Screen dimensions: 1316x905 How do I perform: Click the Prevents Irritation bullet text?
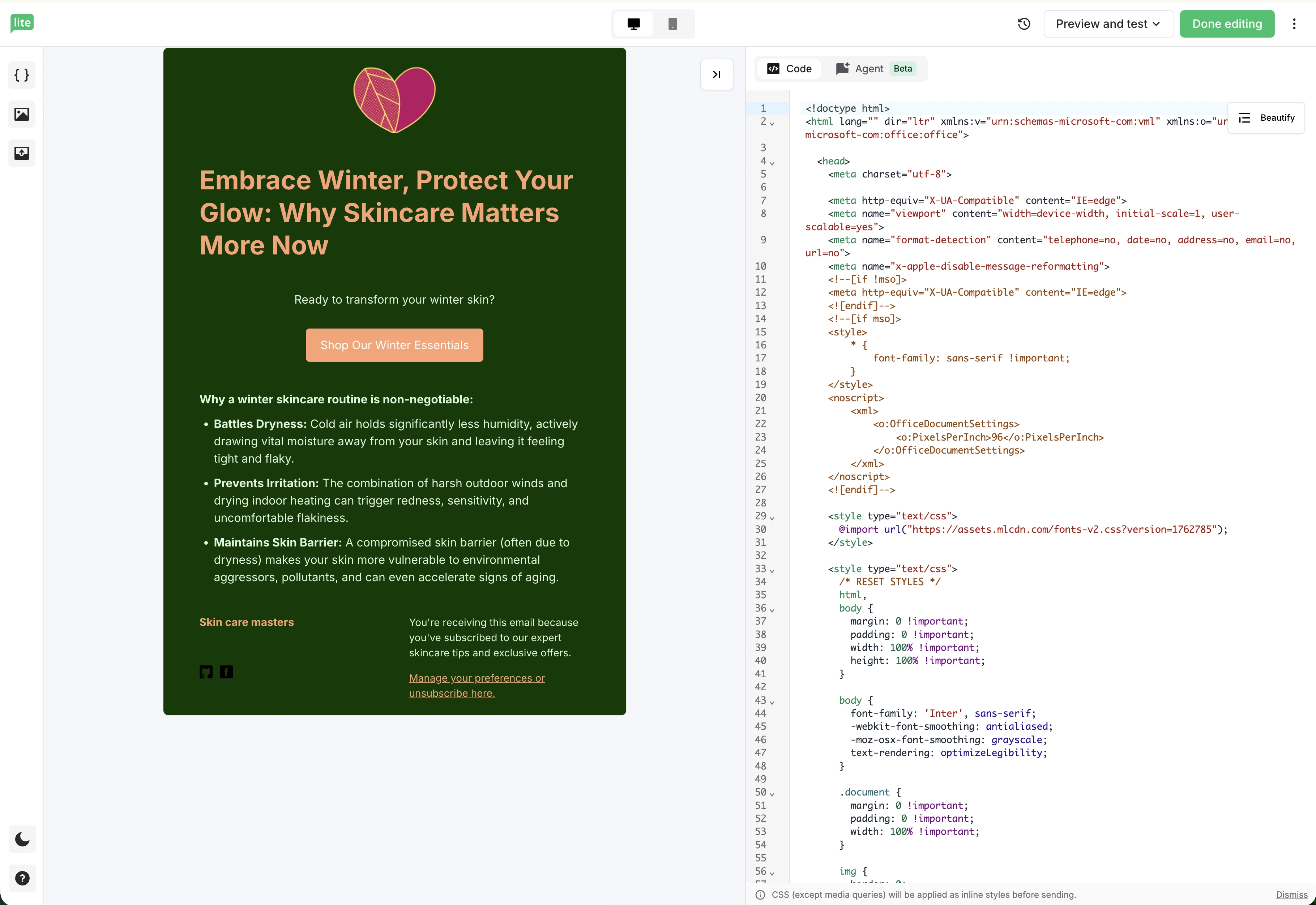coord(390,500)
